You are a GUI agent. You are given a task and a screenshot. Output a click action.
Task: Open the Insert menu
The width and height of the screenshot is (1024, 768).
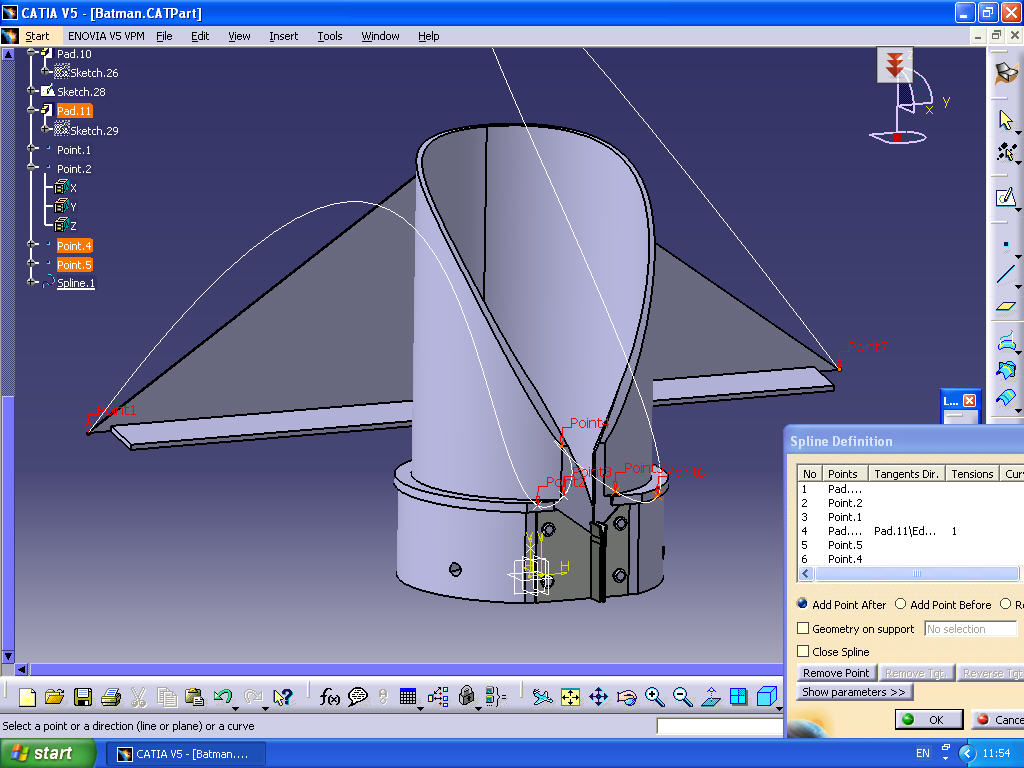283,36
